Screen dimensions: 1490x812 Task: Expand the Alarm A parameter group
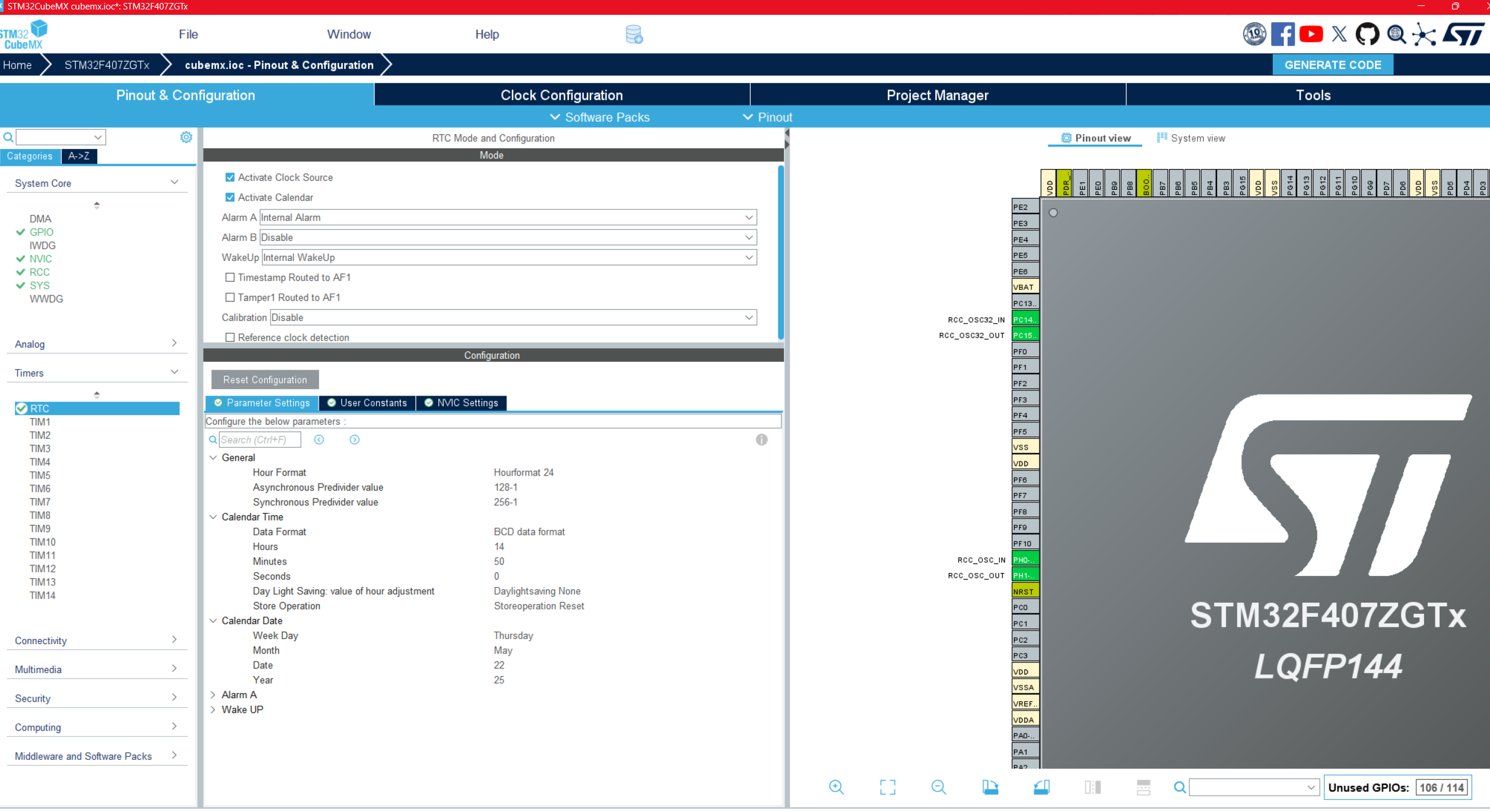(x=213, y=695)
